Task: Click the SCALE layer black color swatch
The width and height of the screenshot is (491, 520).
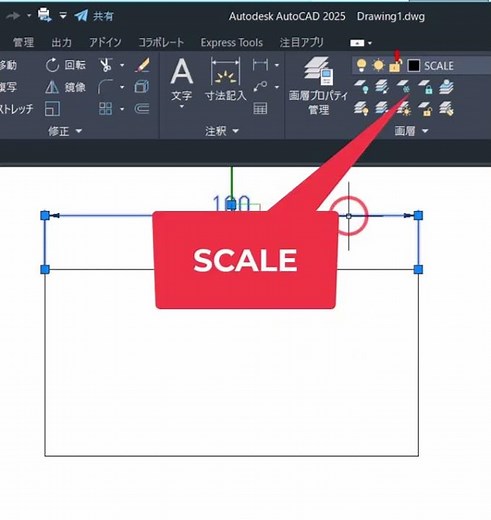Action: (414, 66)
